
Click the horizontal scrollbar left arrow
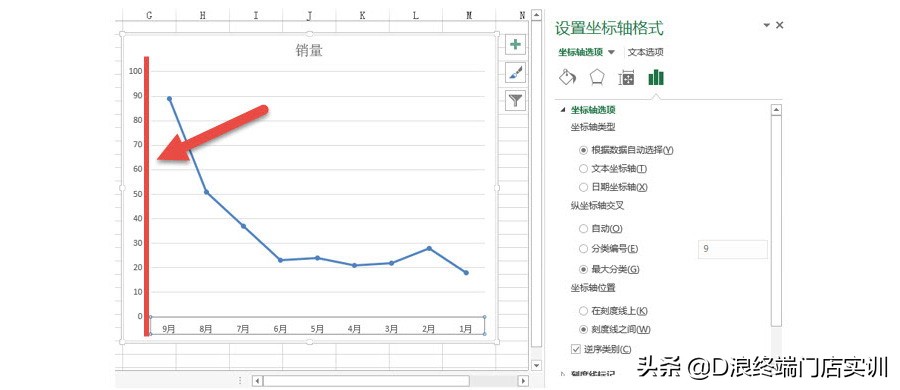[x=258, y=381]
